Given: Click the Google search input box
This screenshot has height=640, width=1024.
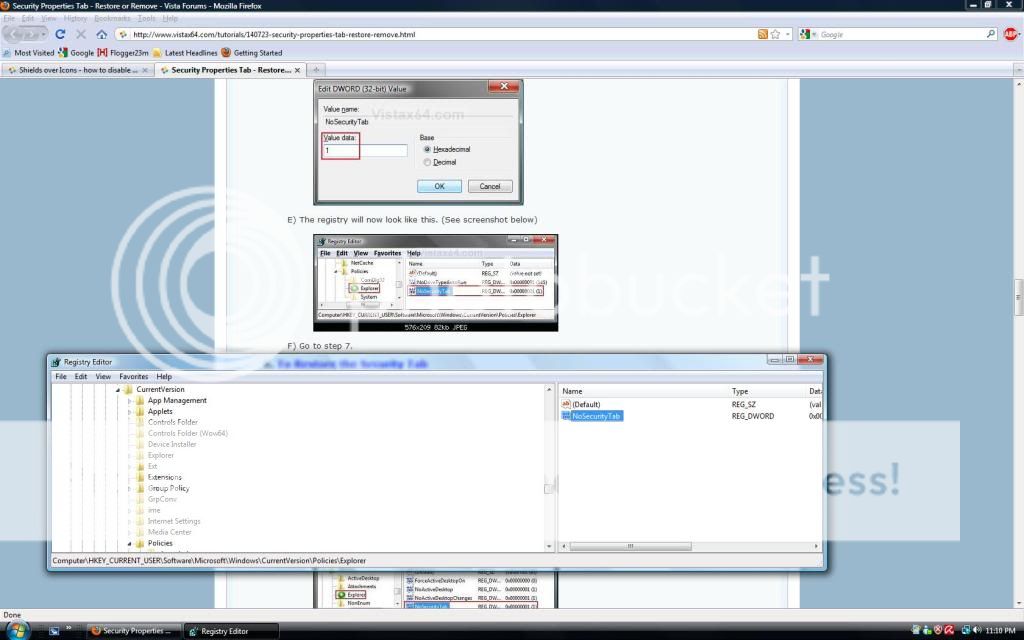Looking at the screenshot, I should 901,34.
